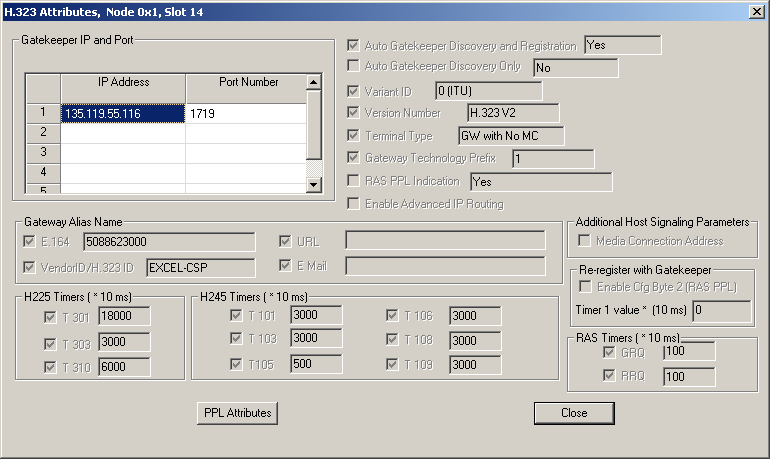Viewport: 770px width, 459px height.
Task: Toggle Auto Gatekeeper Discovery and Registration checkbox
Action: (x=353, y=46)
